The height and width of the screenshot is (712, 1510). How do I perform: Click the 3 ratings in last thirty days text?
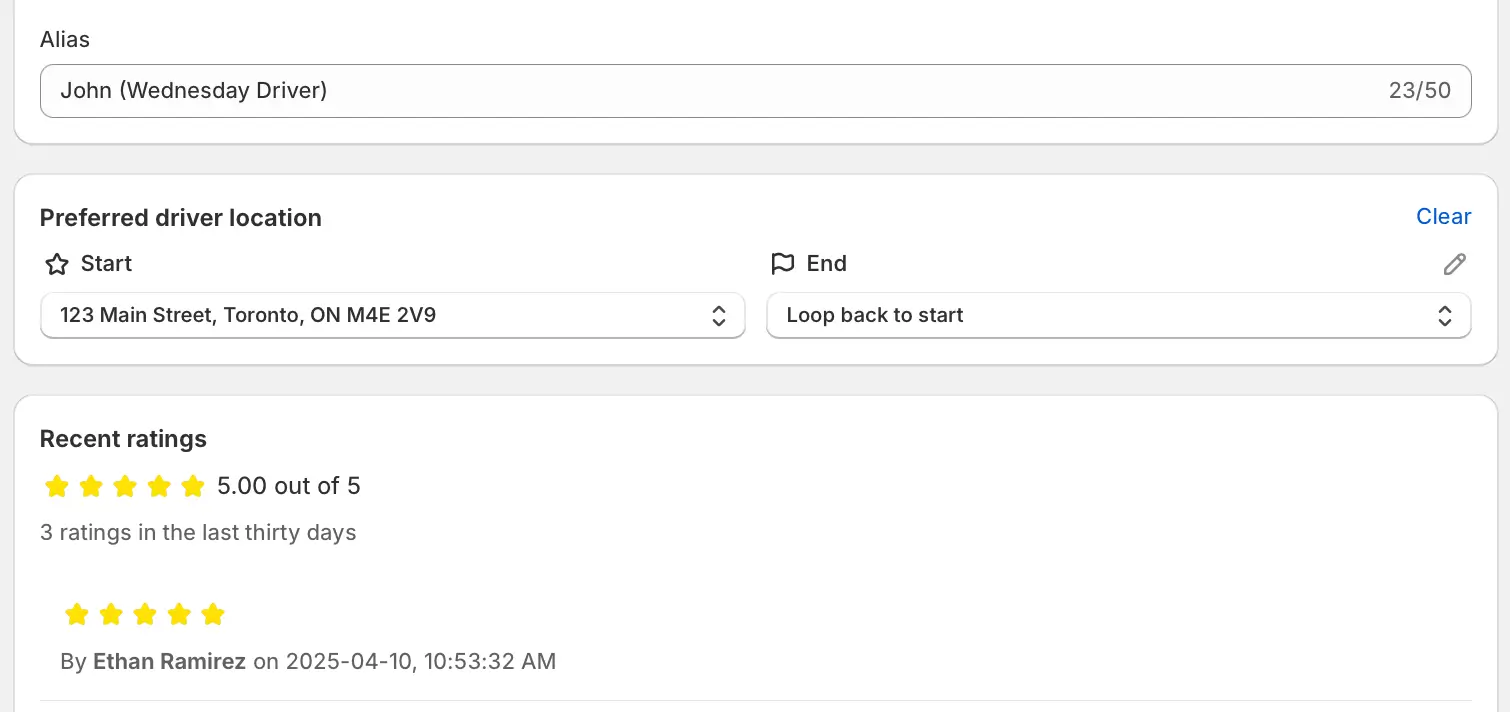point(198,532)
